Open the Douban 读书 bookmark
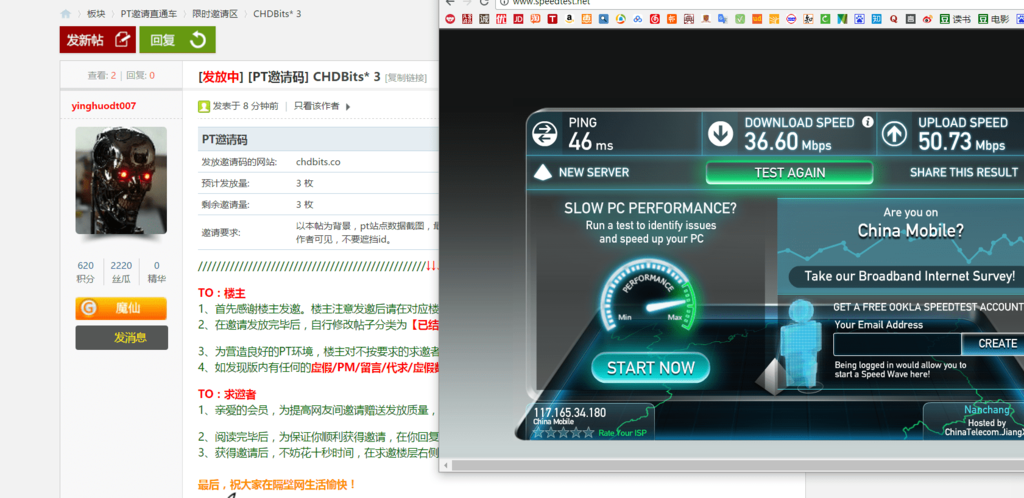1024x498 pixels. (954, 20)
